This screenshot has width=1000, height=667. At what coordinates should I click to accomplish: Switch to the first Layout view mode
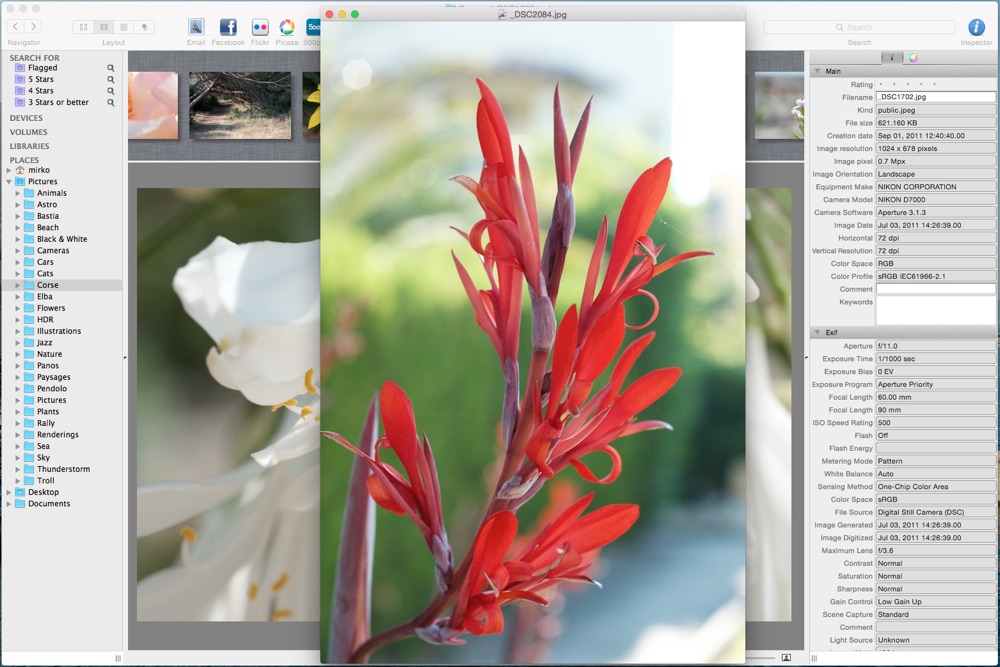tap(83, 27)
